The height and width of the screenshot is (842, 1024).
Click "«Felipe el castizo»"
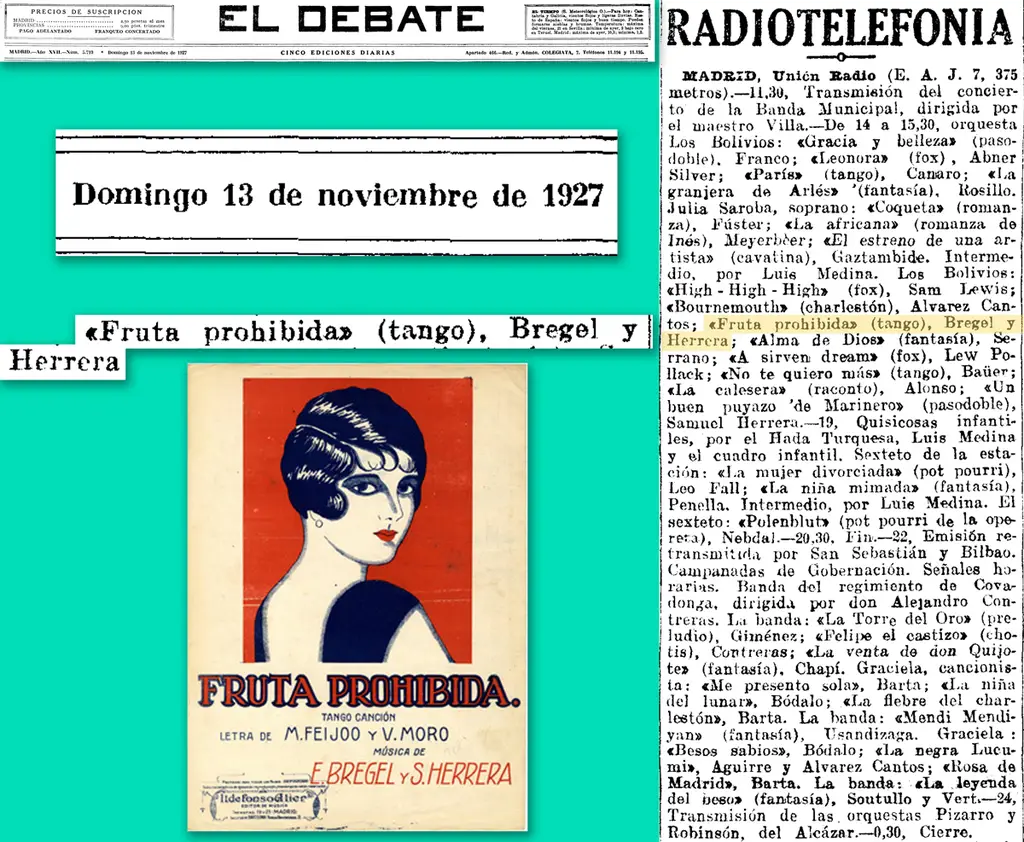tap(892, 636)
